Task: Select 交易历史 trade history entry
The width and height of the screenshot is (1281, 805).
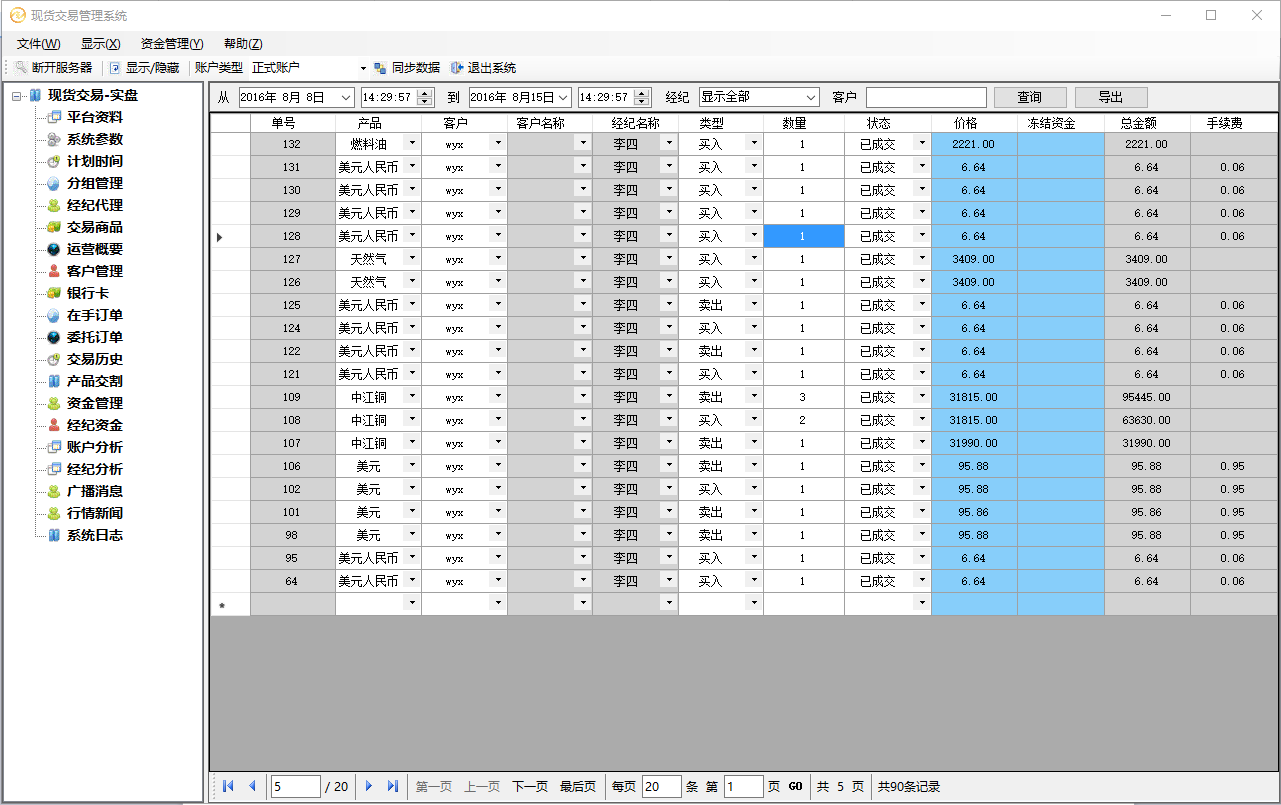Action: [95, 359]
